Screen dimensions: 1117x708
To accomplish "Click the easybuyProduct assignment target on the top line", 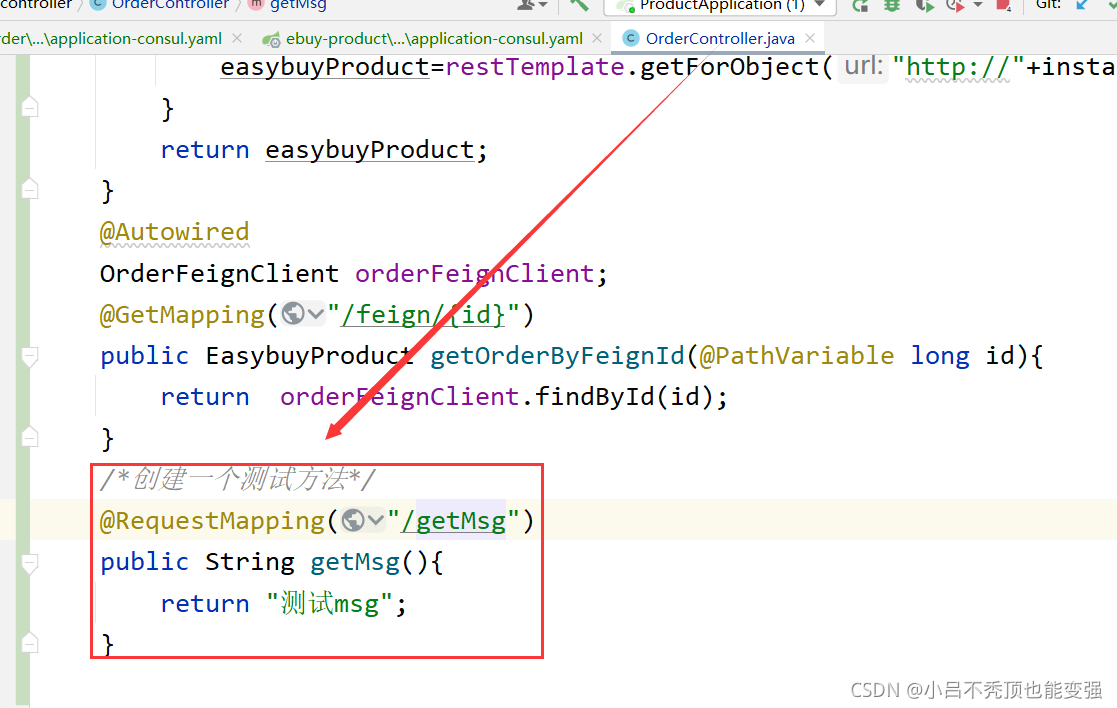I will (x=325, y=67).
